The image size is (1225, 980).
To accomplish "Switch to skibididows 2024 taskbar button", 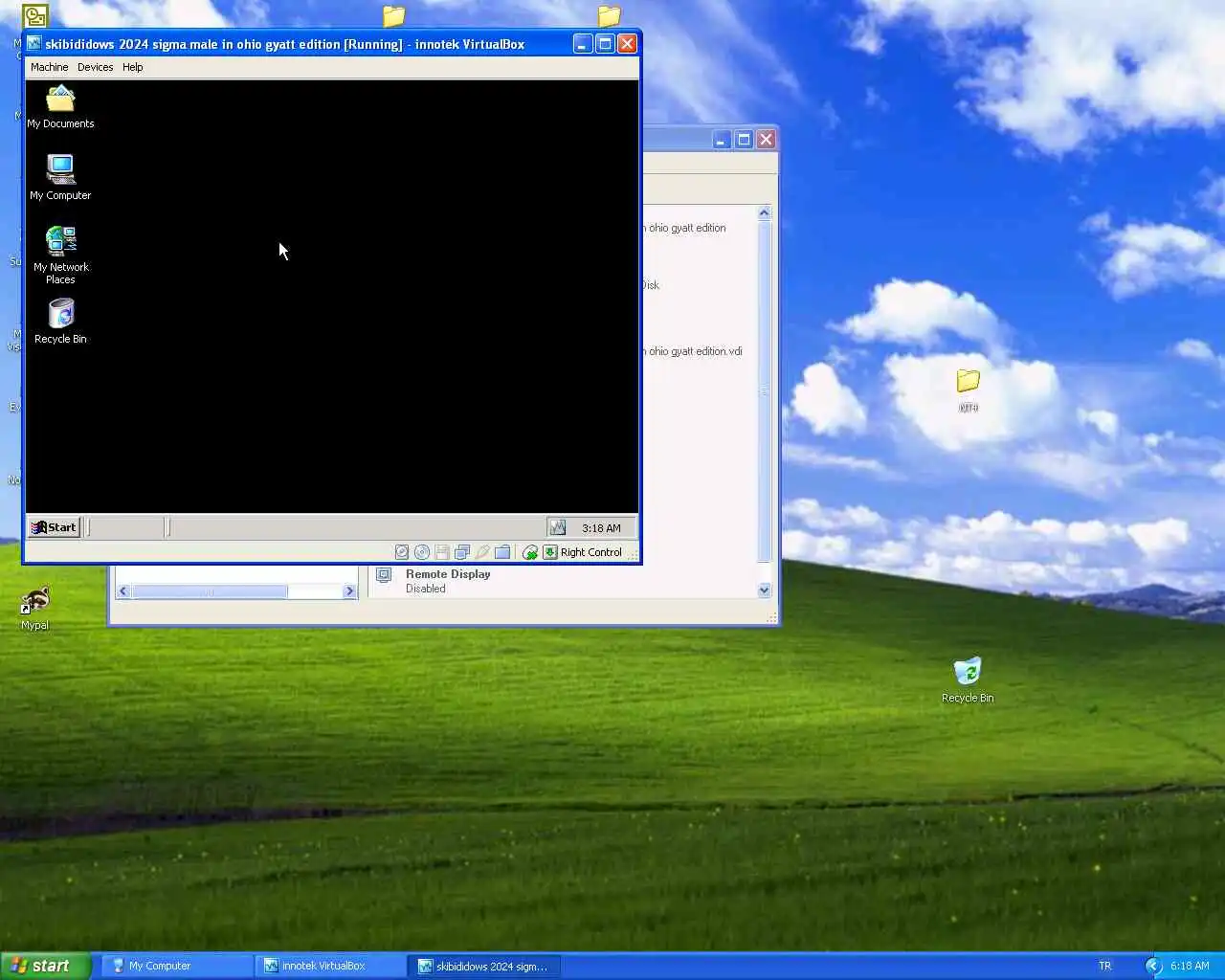I will click(483, 966).
